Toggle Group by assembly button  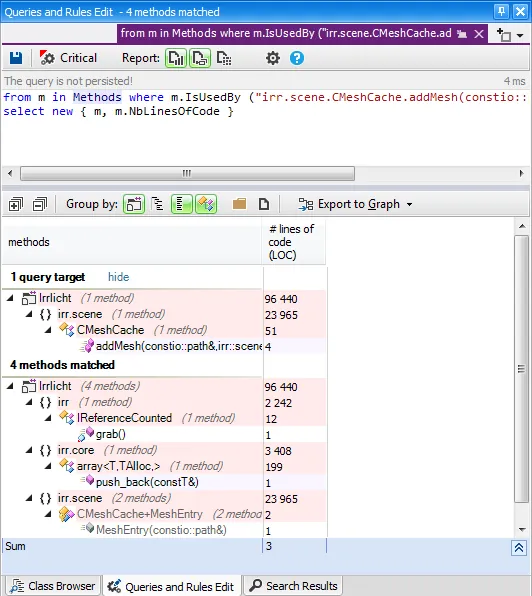click(134, 204)
